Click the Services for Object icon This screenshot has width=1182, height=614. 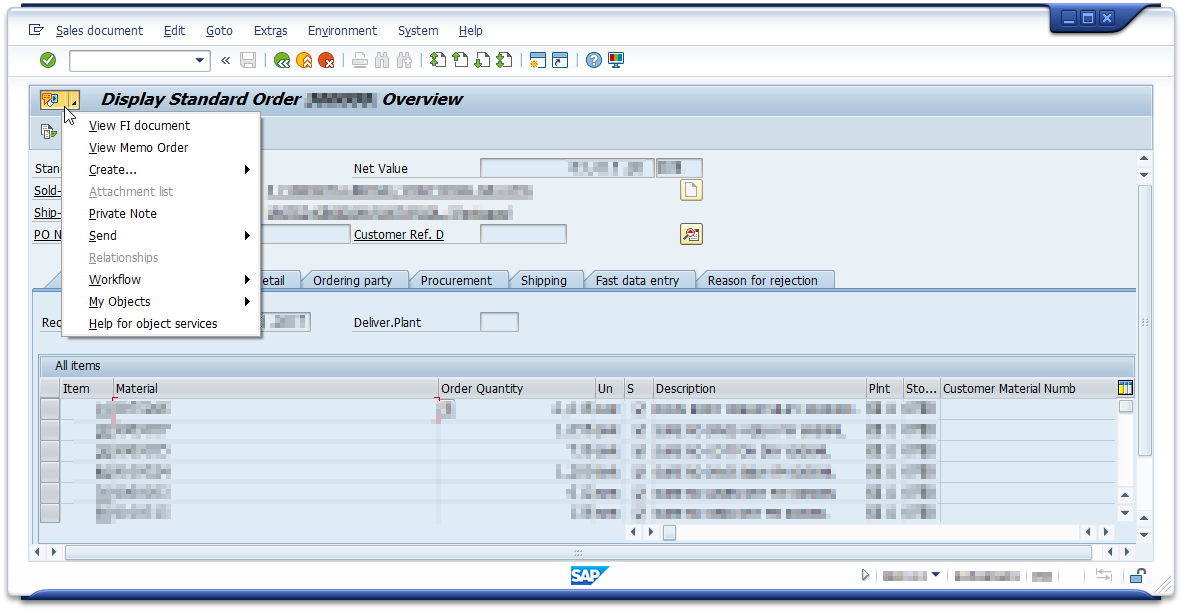coord(51,99)
